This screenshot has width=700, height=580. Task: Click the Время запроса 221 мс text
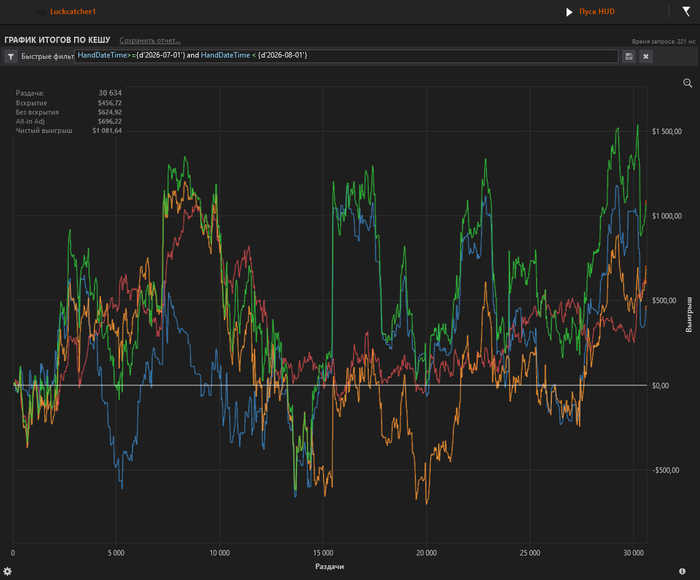[x=663, y=42]
